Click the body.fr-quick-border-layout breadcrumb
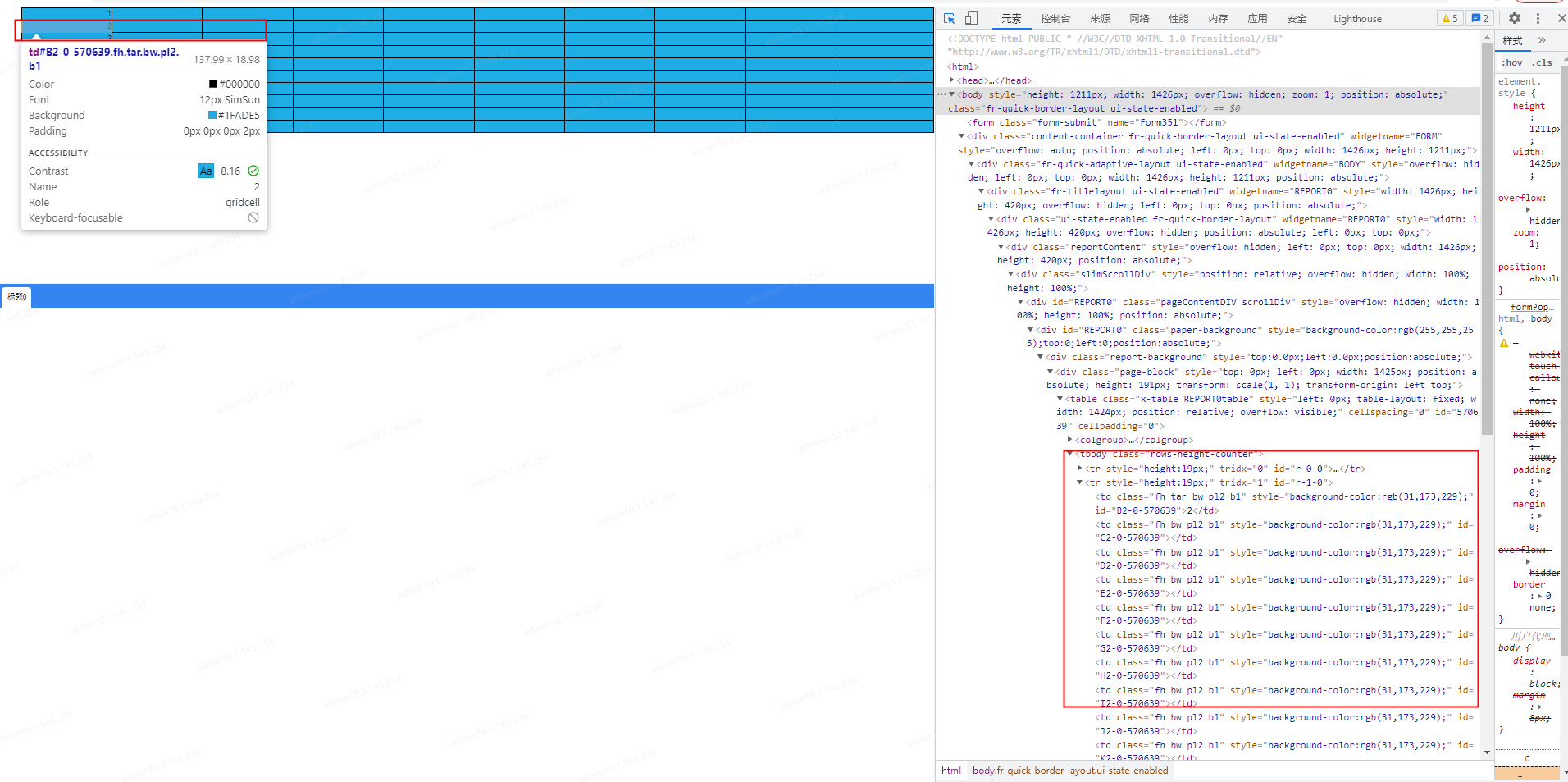Screen dimensions: 1568x782 coord(1070,771)
